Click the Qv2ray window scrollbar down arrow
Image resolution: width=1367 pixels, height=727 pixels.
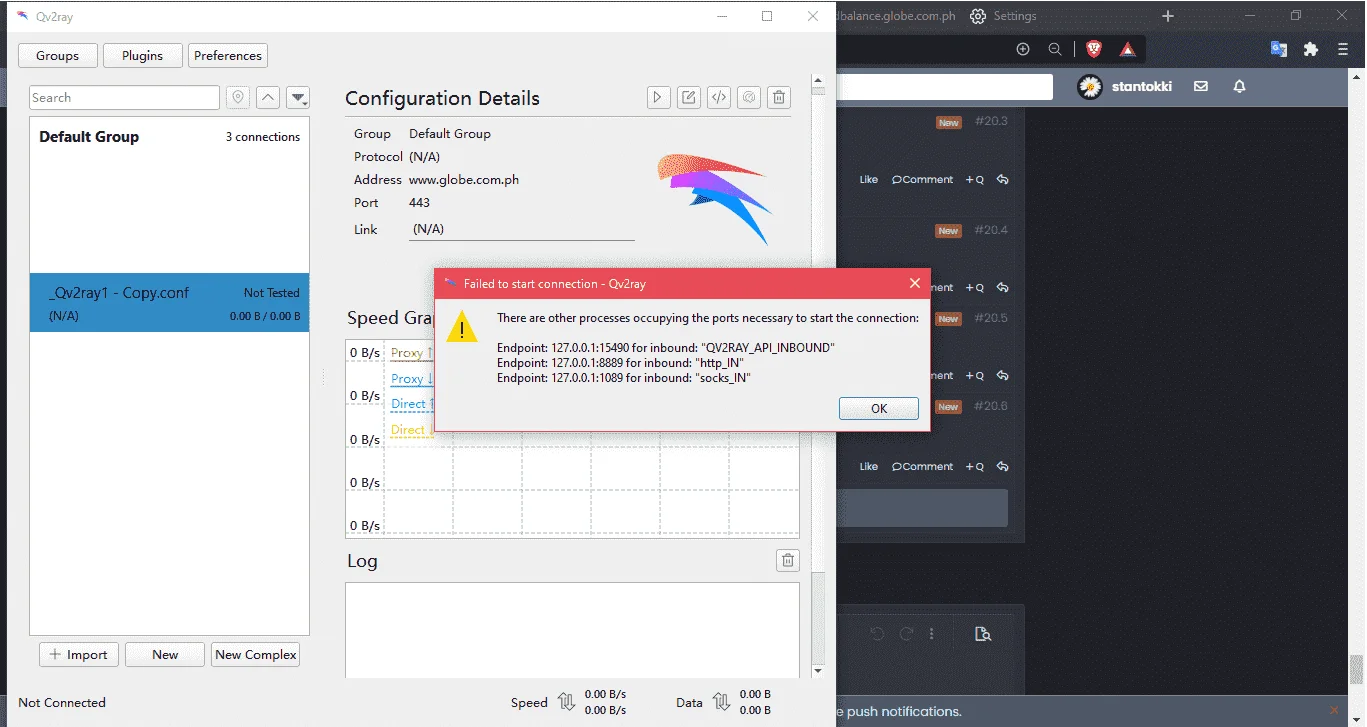pos(818,670)
